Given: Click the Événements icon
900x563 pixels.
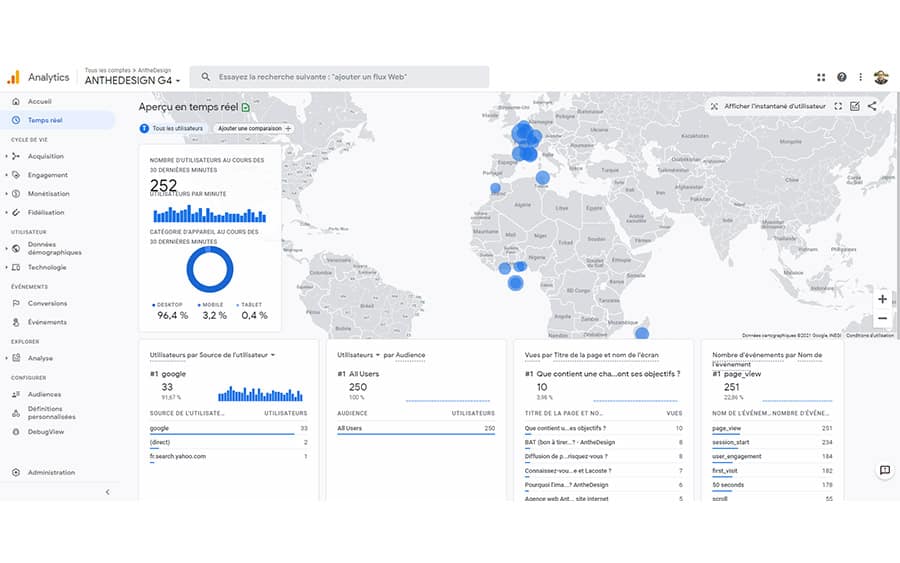Looking at the screenshot, I should pos(16,323).
